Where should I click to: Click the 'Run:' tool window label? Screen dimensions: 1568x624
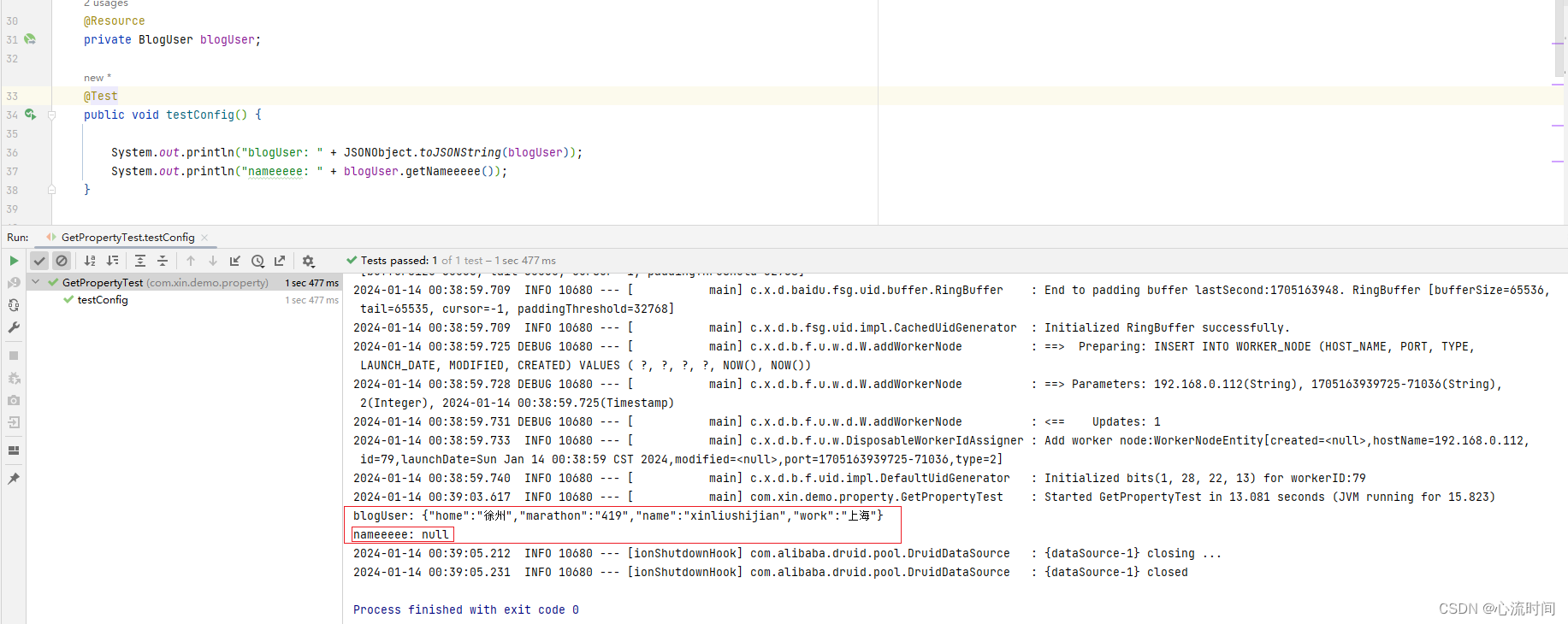[18, 238]
